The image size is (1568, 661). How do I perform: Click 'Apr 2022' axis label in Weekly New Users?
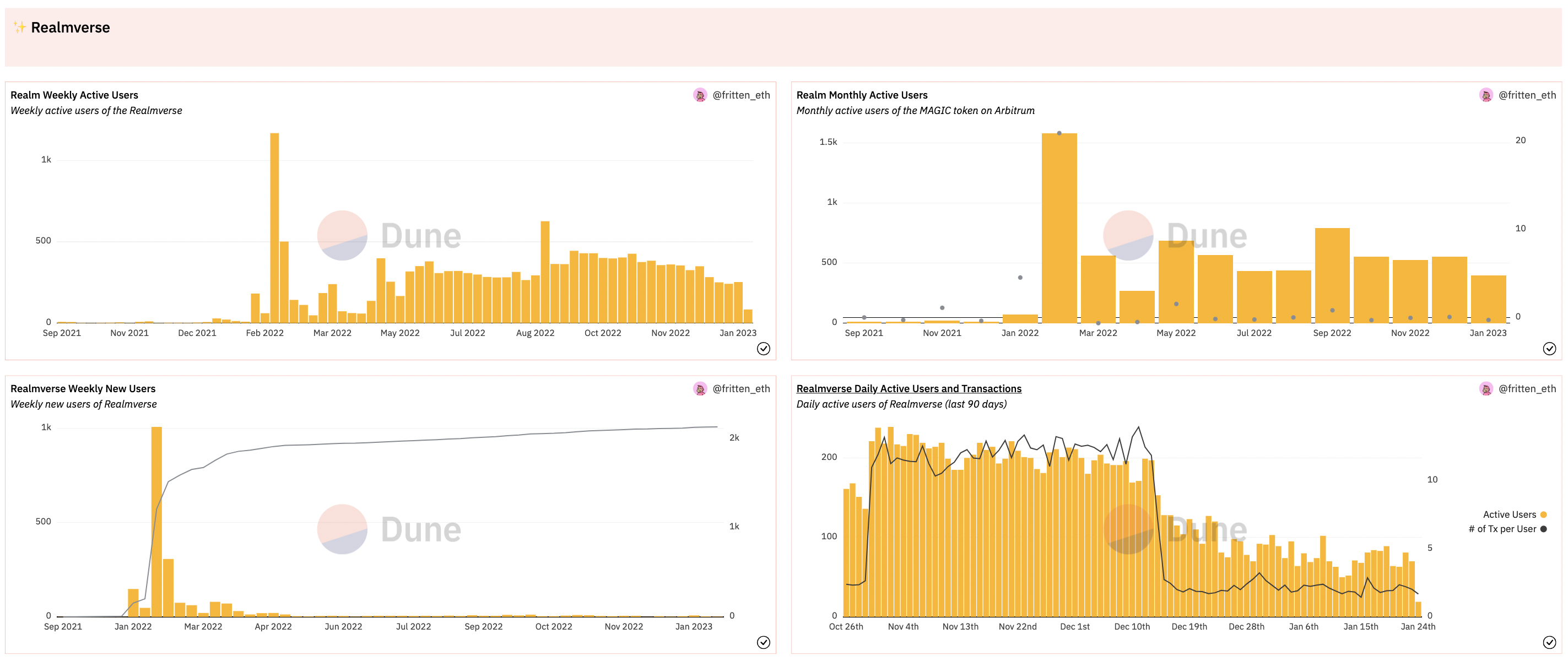273,626
